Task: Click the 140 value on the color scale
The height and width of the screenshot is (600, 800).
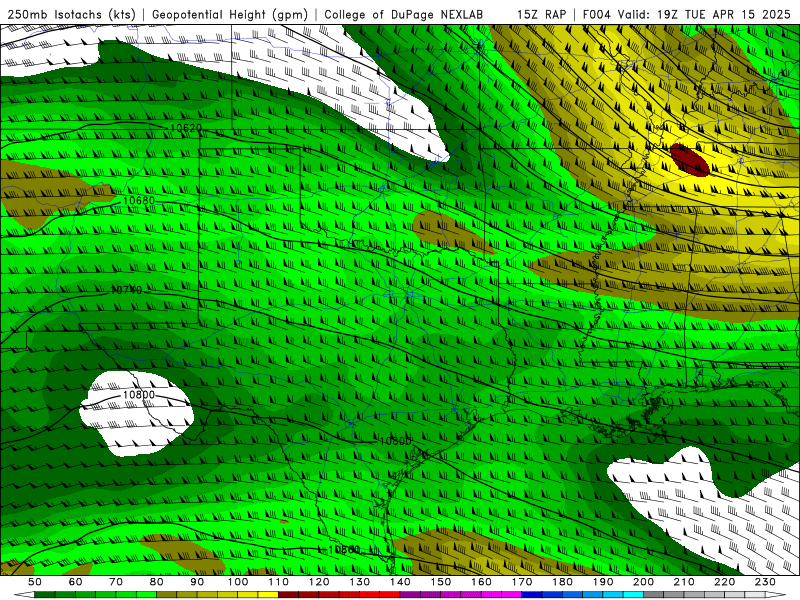Action: [x=400, y=582]
